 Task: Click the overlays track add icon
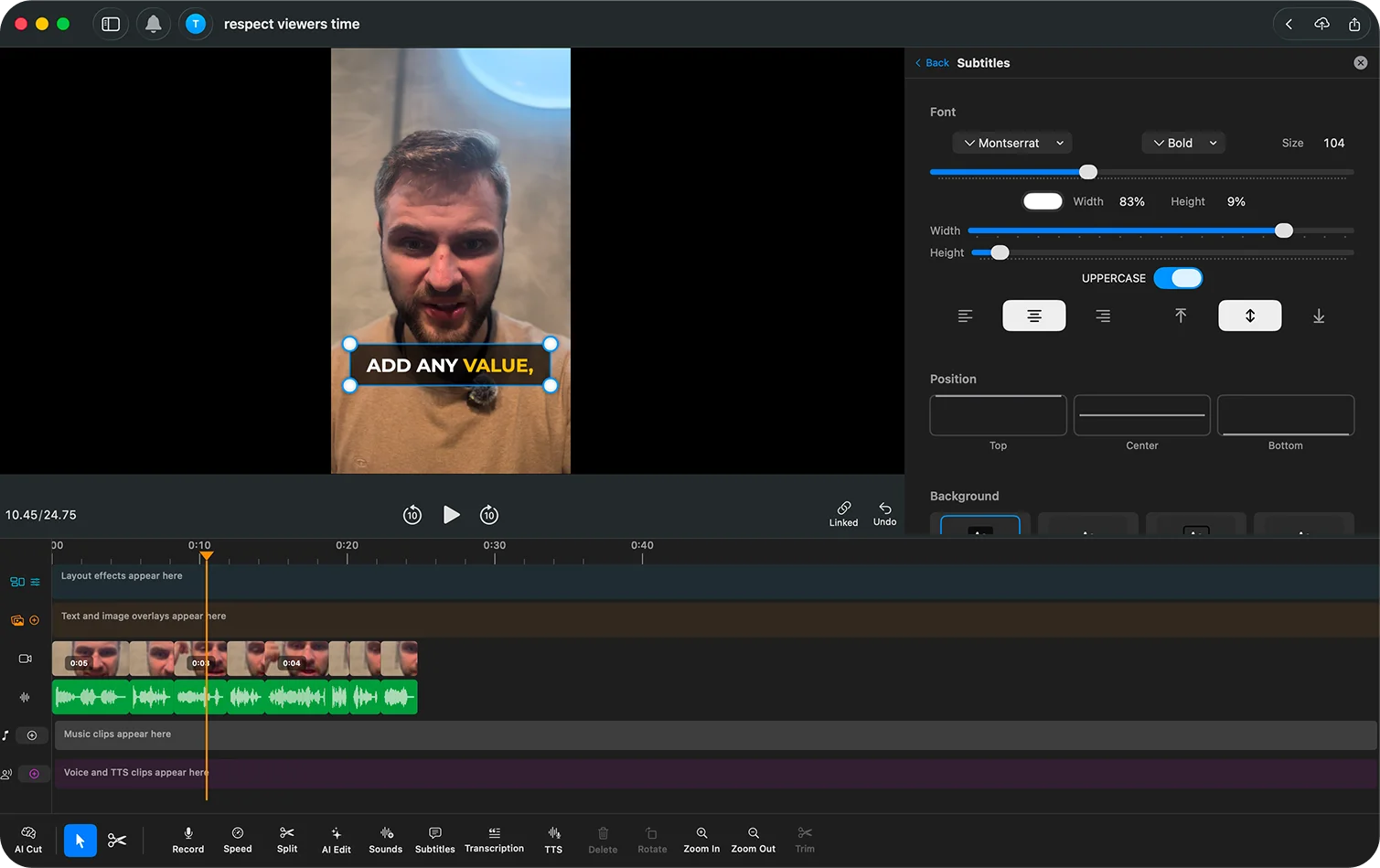coord(35,620)
